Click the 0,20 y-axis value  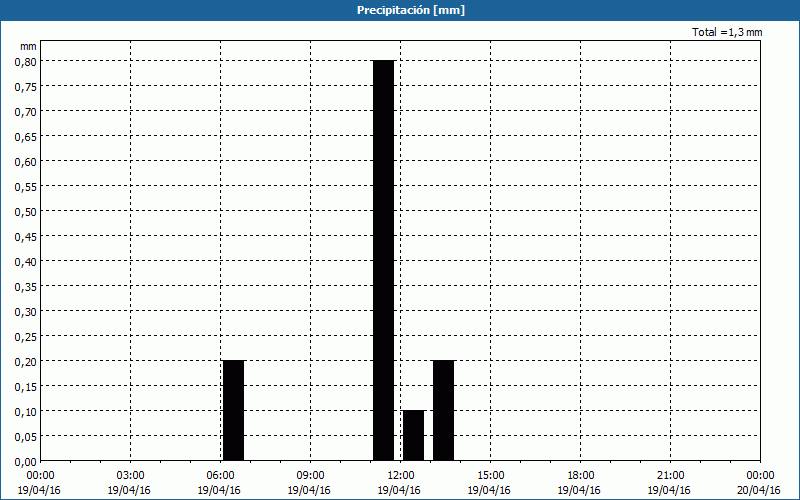[x=26, y=361]
